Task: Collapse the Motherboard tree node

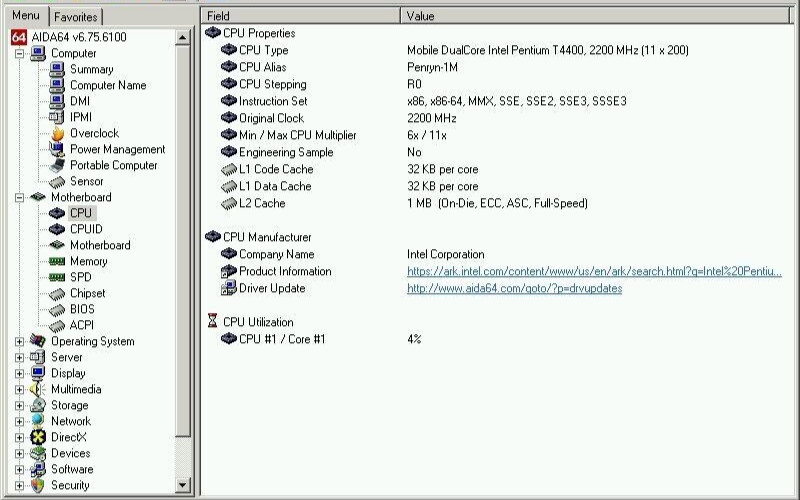Action: tap(19, 197)
